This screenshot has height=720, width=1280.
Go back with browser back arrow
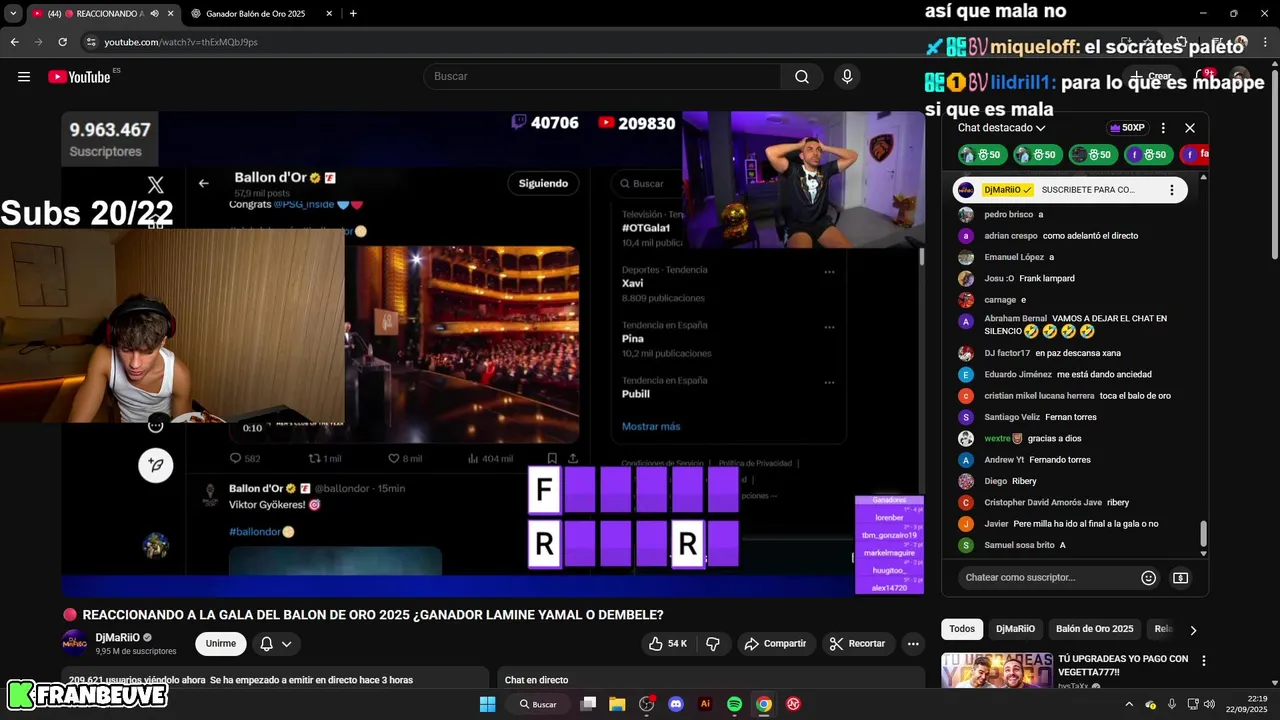coord(14,42)
